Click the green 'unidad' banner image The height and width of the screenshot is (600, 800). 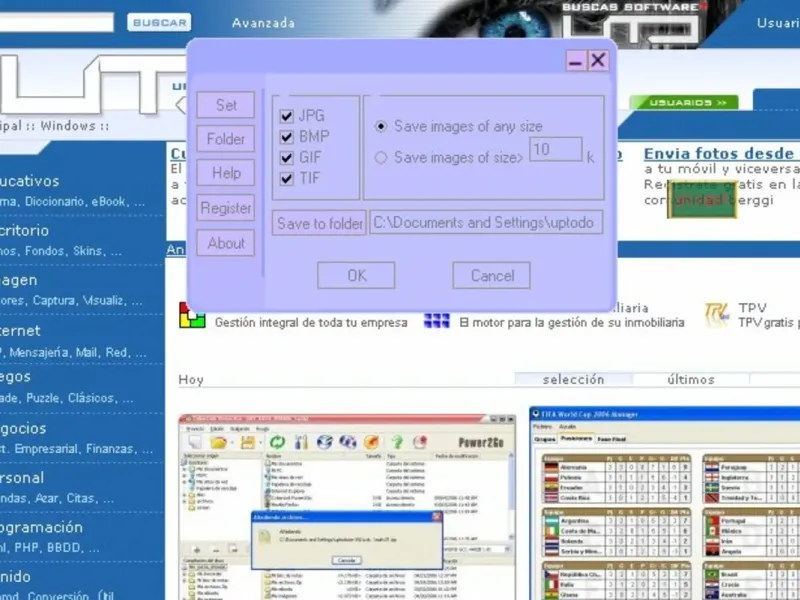[x=702, y=200]
